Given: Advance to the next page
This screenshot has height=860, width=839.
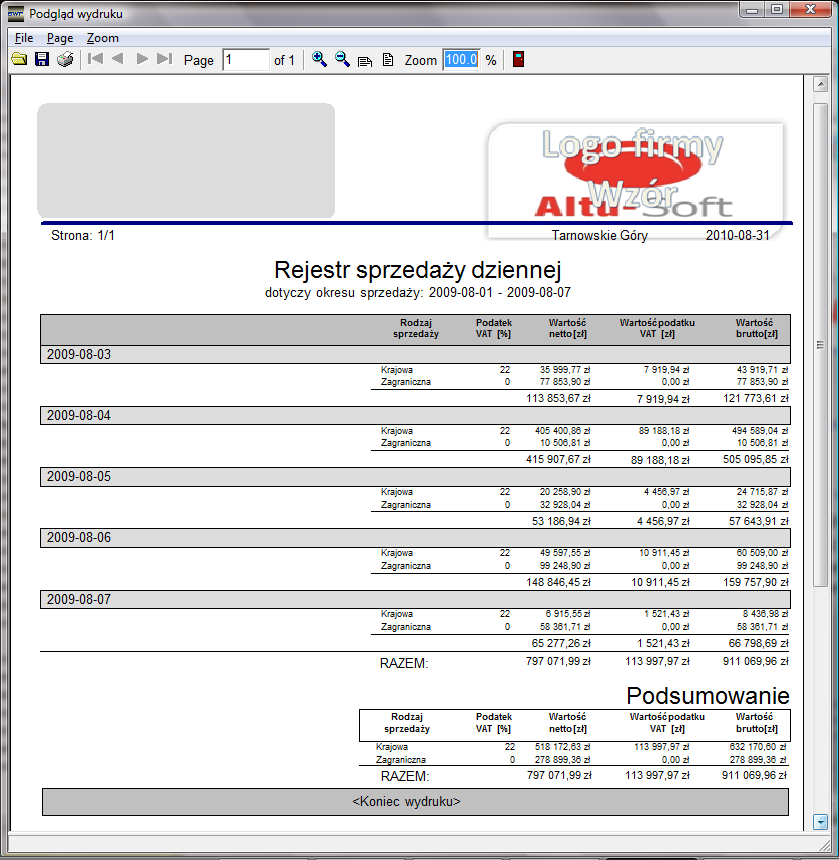Looking at the screenshot, I should click(142, 60).
